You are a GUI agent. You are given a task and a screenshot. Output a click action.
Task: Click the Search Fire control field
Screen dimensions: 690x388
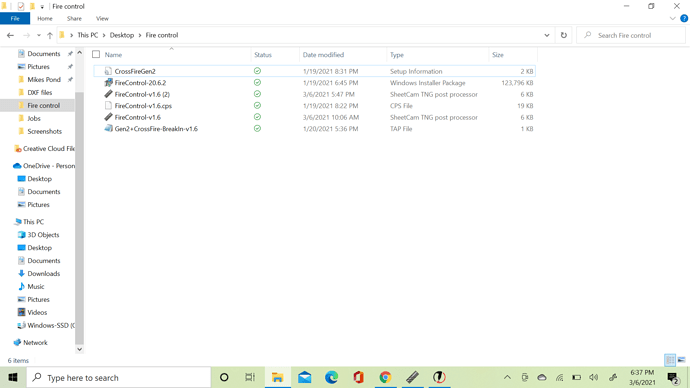click(x=631, y=35)
